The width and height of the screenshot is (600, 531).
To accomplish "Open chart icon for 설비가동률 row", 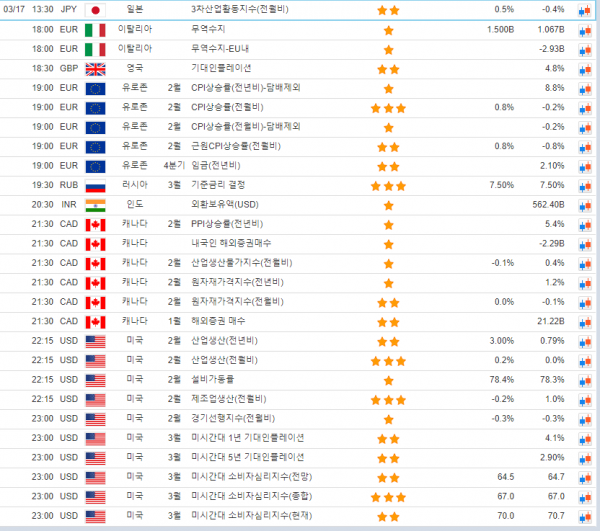I will coord(583,380).
